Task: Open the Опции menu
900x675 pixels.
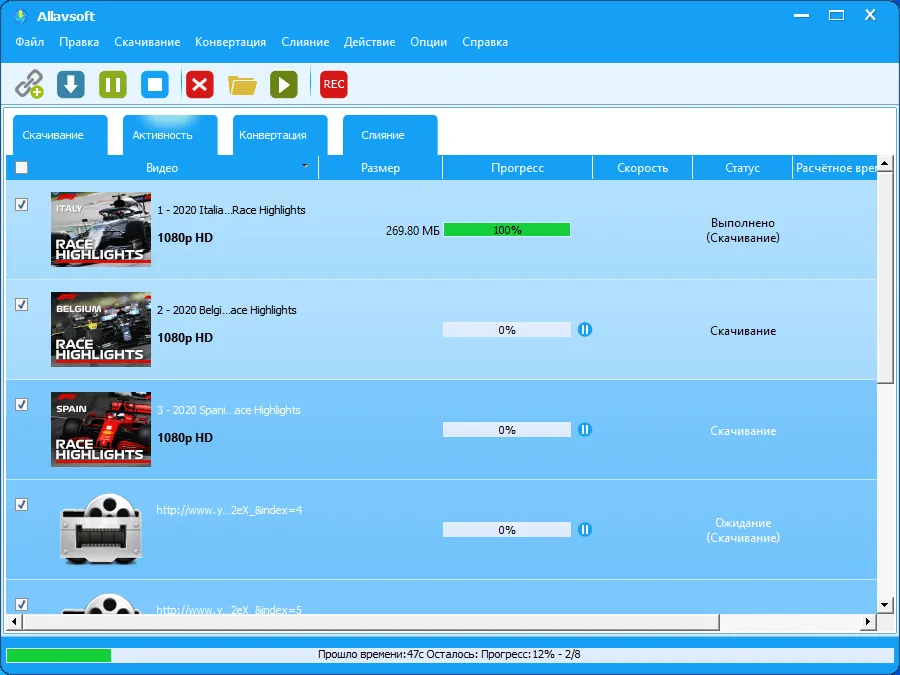Action: [x=429, y=42]
